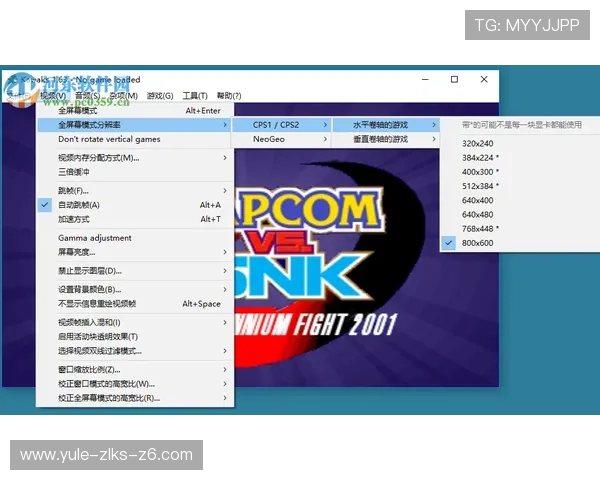Uncheck 自动跳帧(A) option
600x480 pixels.
click(135, 205)
